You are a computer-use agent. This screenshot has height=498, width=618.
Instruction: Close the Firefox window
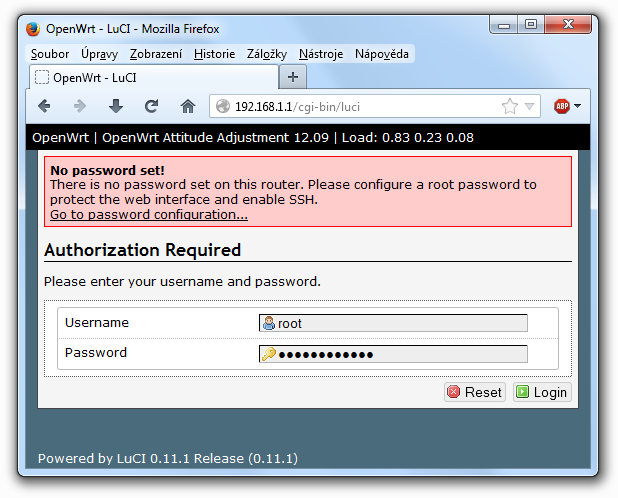pos(568,25)
